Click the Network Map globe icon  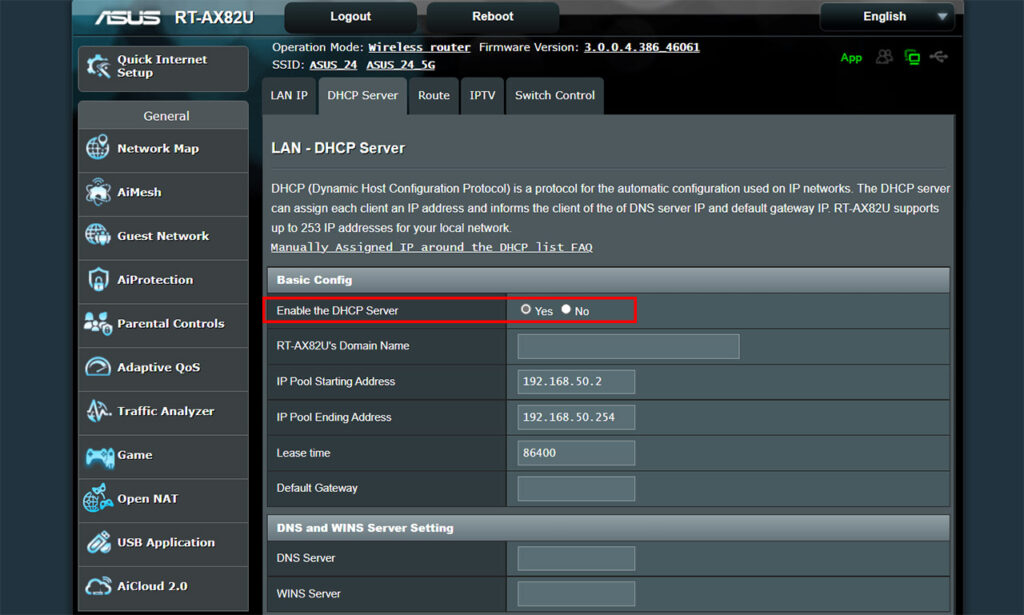(98, 148)
